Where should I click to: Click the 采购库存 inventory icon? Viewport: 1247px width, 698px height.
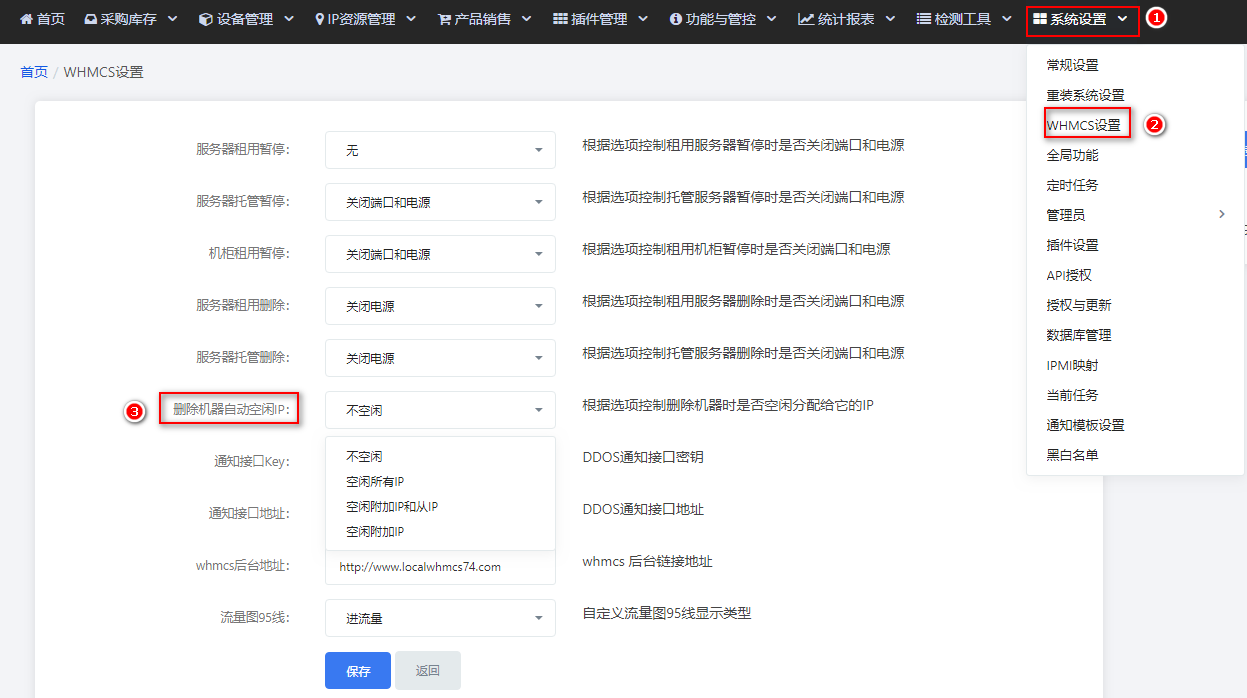91,19
